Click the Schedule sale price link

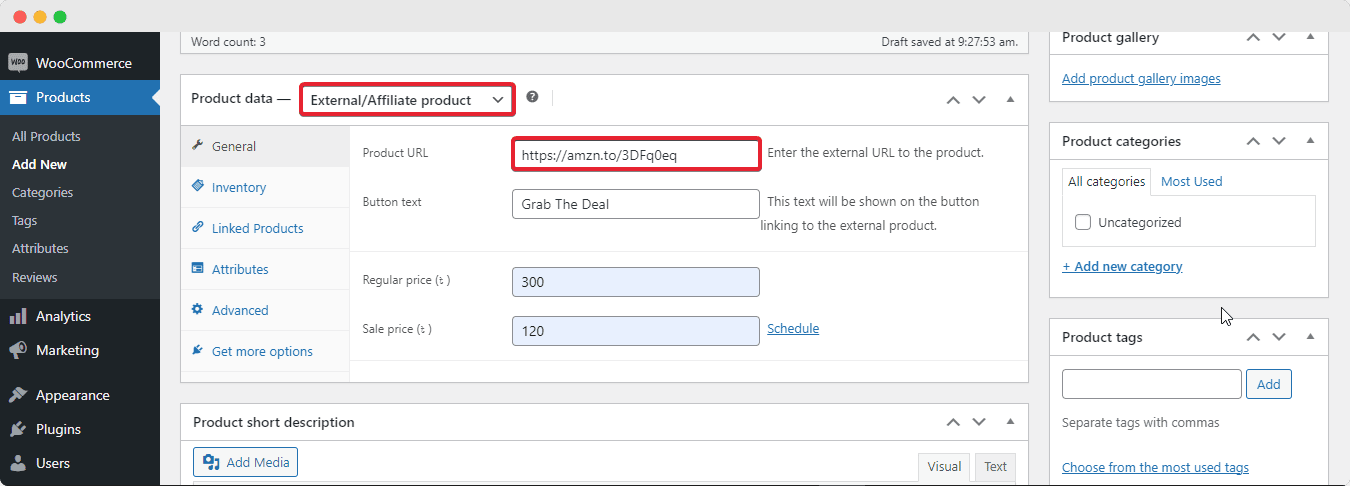click(x=793, y=328)
